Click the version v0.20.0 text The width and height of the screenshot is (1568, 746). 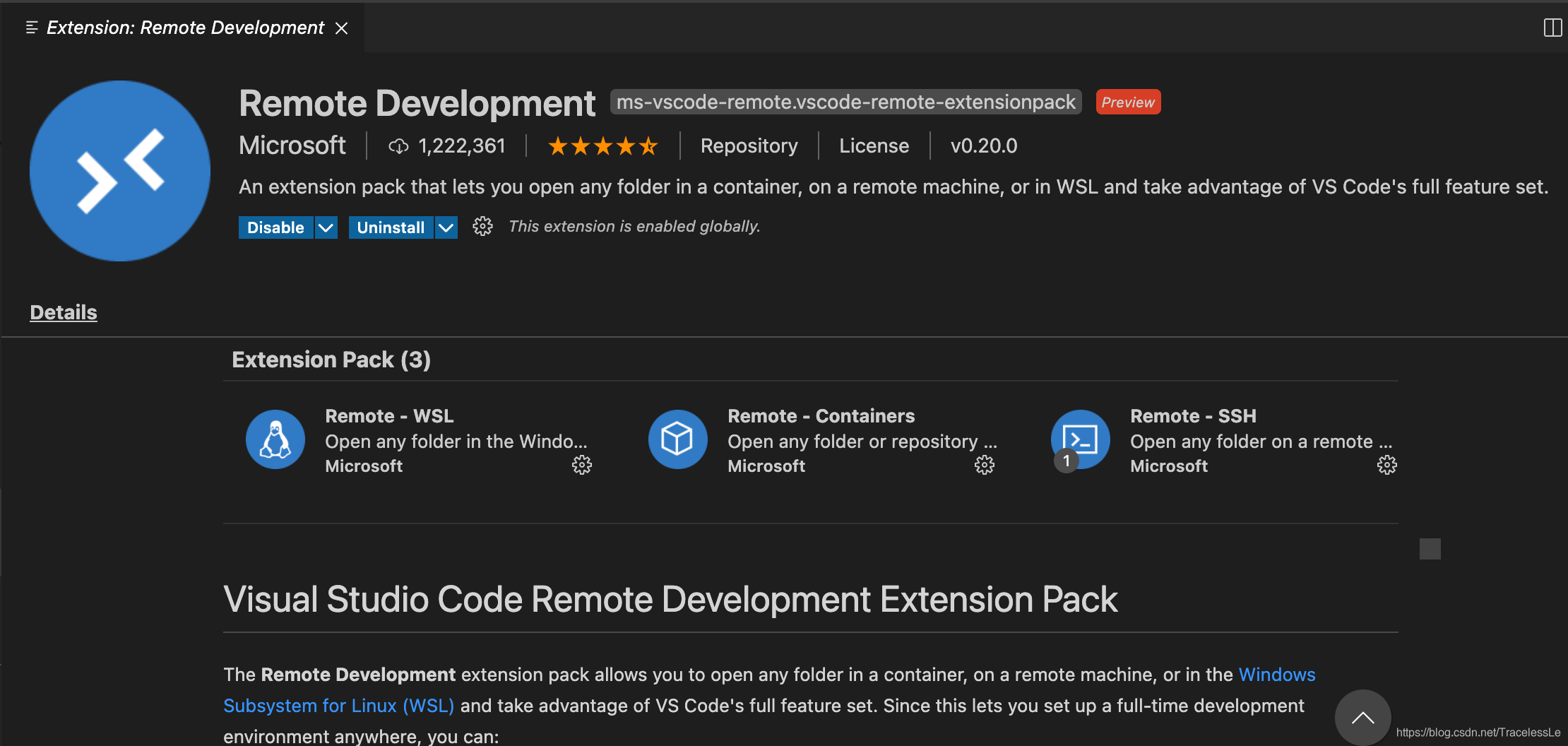click(x=984, y=146)
